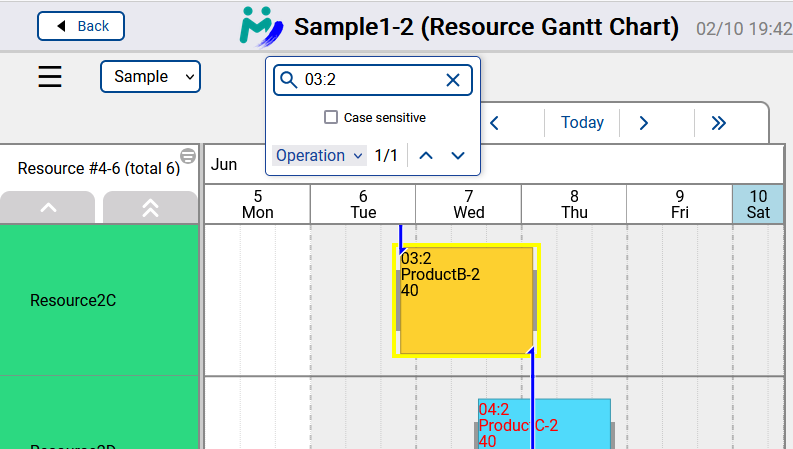Enable the Case sensitive checkbox
Screen dimensions: 793x449
click(331, 117)
